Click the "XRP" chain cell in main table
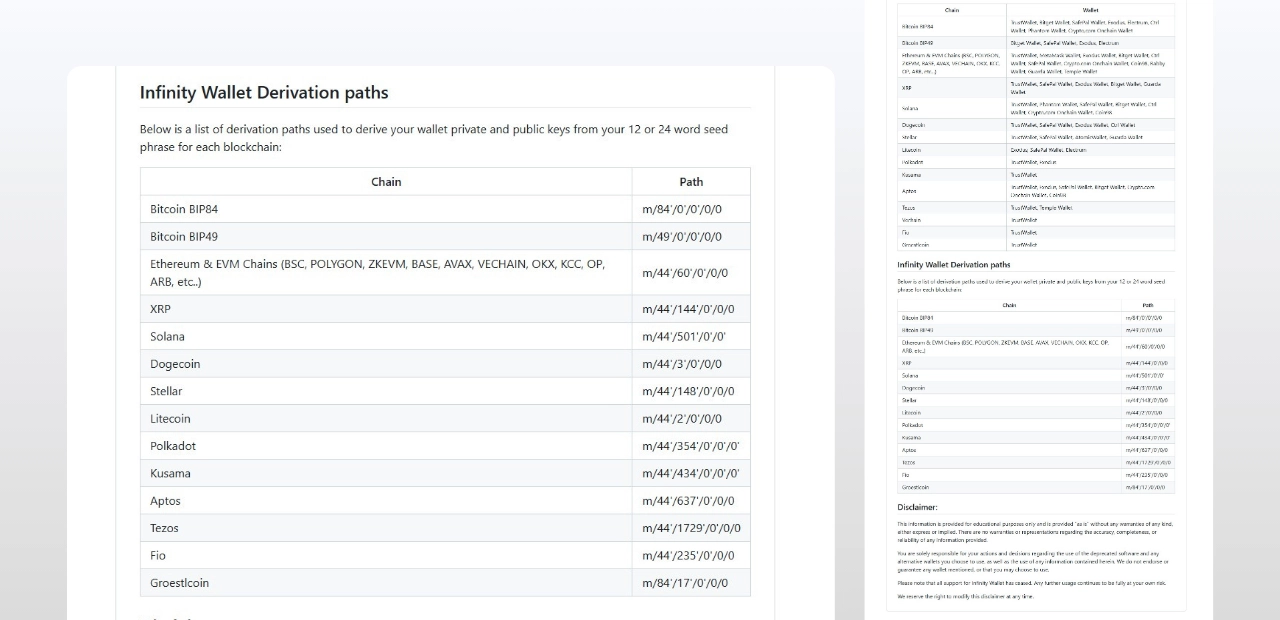Screen dimensions: 1280x620 [386, 309]
